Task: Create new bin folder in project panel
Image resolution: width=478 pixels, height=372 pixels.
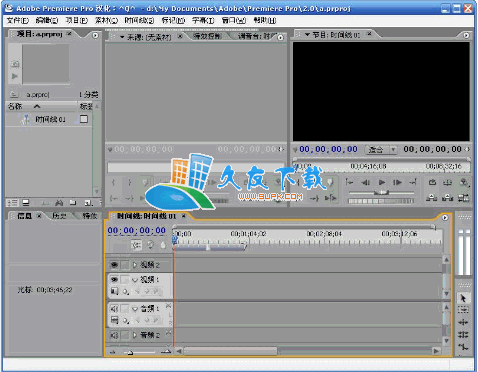Action: click(73, 202)
